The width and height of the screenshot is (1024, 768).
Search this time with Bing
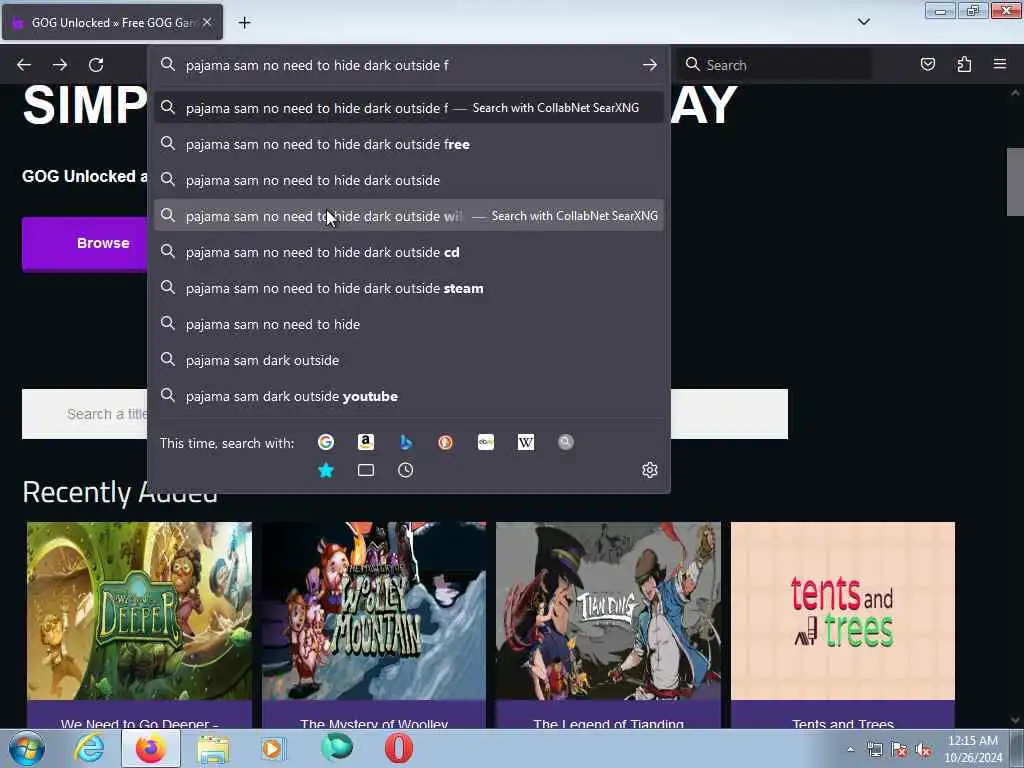406,442
